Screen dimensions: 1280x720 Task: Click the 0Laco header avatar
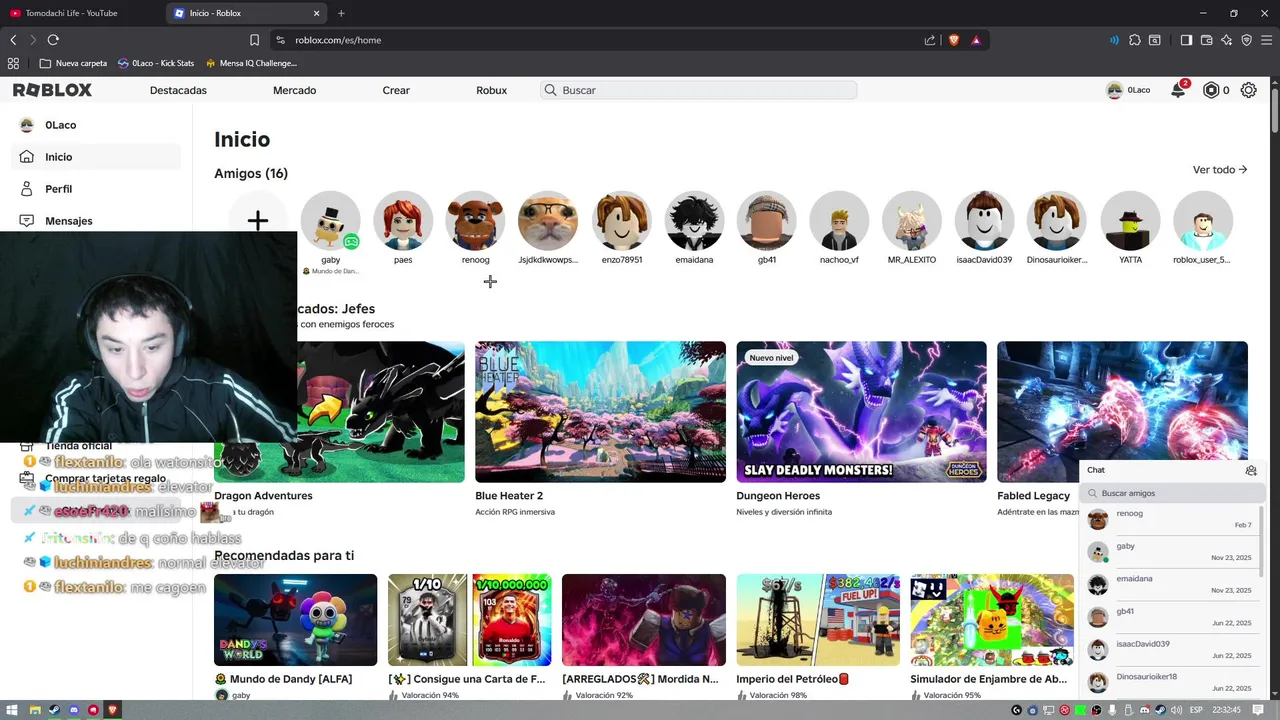pos(1114,90)
